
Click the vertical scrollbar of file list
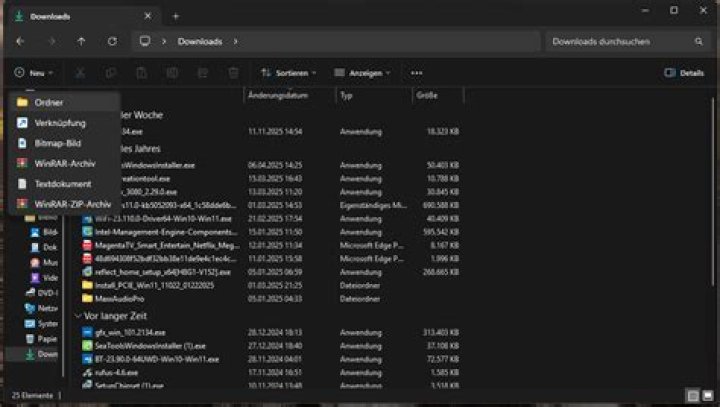click(x=713, y=193)
